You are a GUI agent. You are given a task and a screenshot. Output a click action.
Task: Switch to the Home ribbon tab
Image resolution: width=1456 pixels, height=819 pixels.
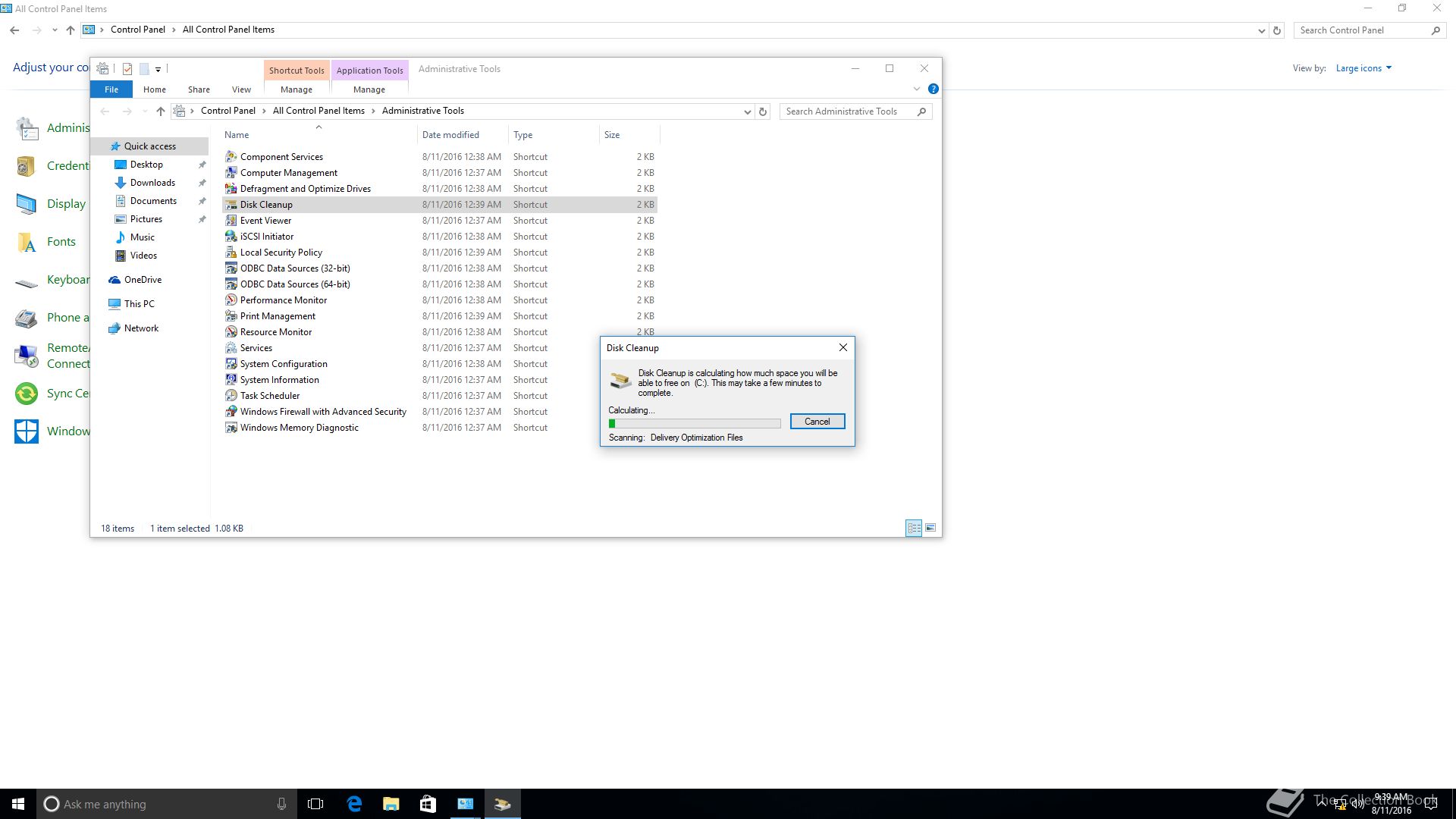pyautogui.click(x=155, y=89)
